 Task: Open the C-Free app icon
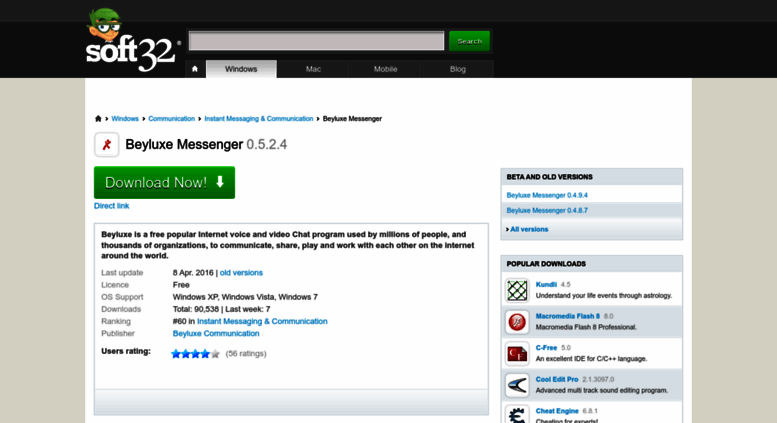[517, 354]
